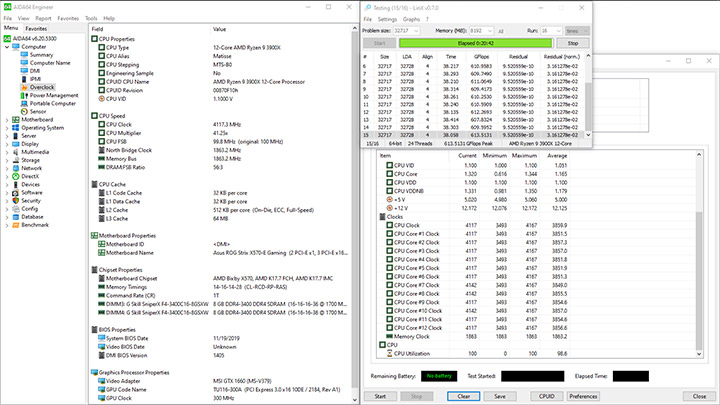The height and width of the screenshot is (405, 720).
Task: Click the AIDA64 field list vertical scrollbar
Action: [x=354, y=214]
